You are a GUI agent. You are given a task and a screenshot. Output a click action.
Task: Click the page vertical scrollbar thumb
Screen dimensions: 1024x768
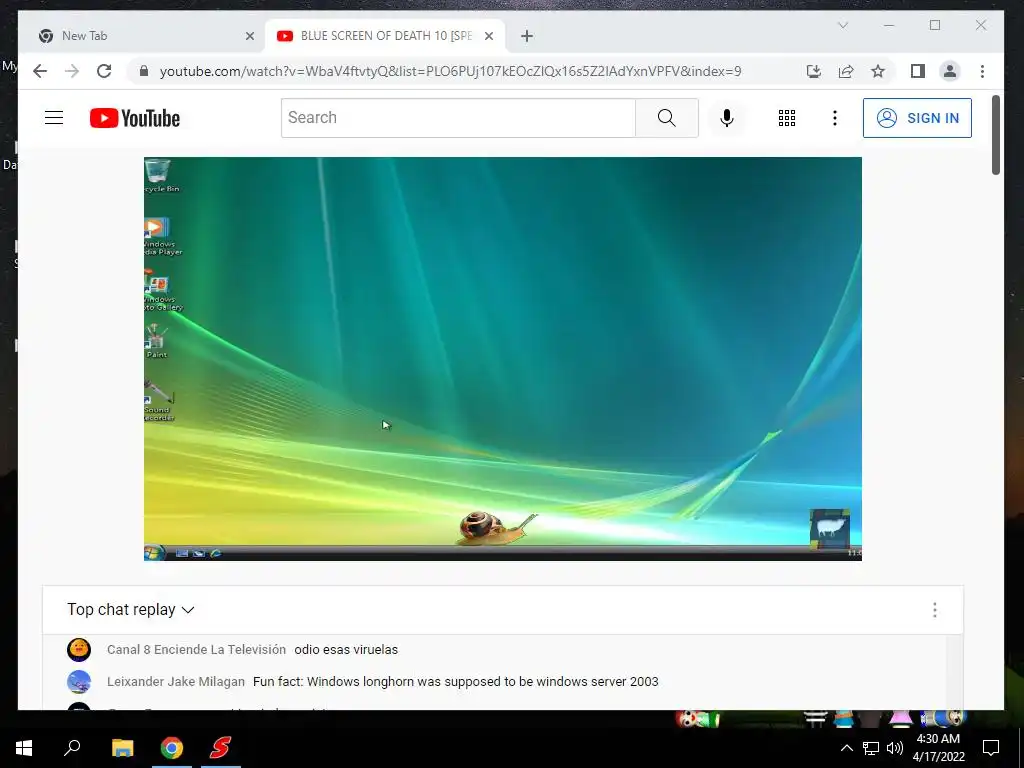click(995, 135)
